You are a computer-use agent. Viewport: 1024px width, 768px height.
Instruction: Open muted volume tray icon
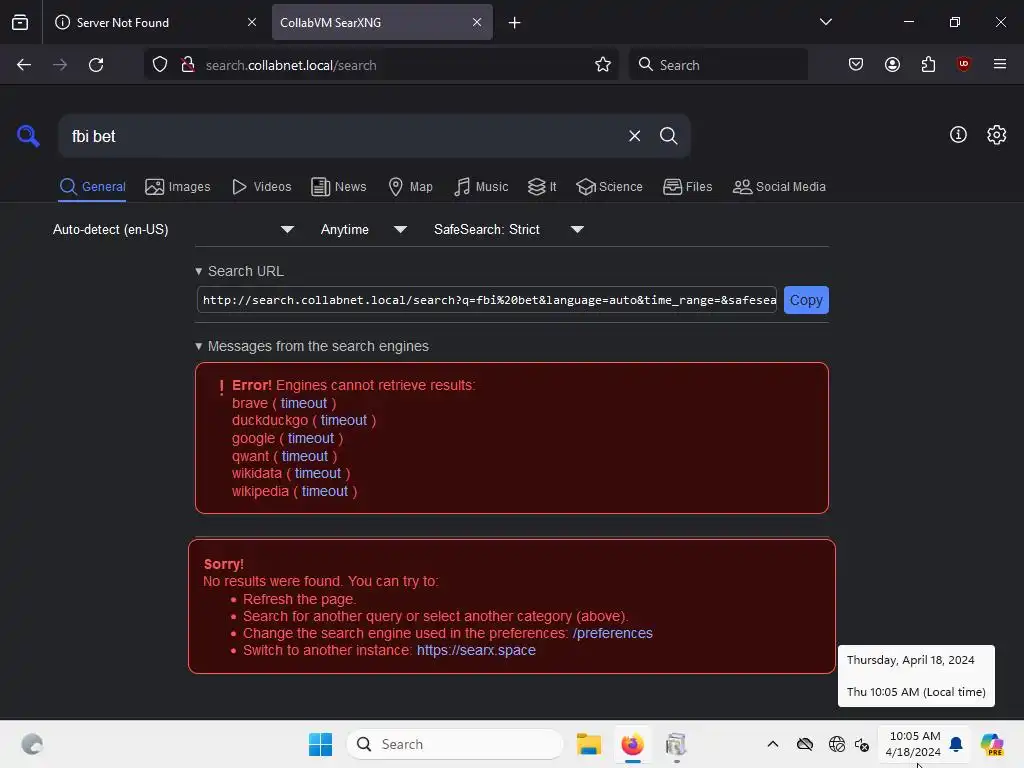click(862, 744)
